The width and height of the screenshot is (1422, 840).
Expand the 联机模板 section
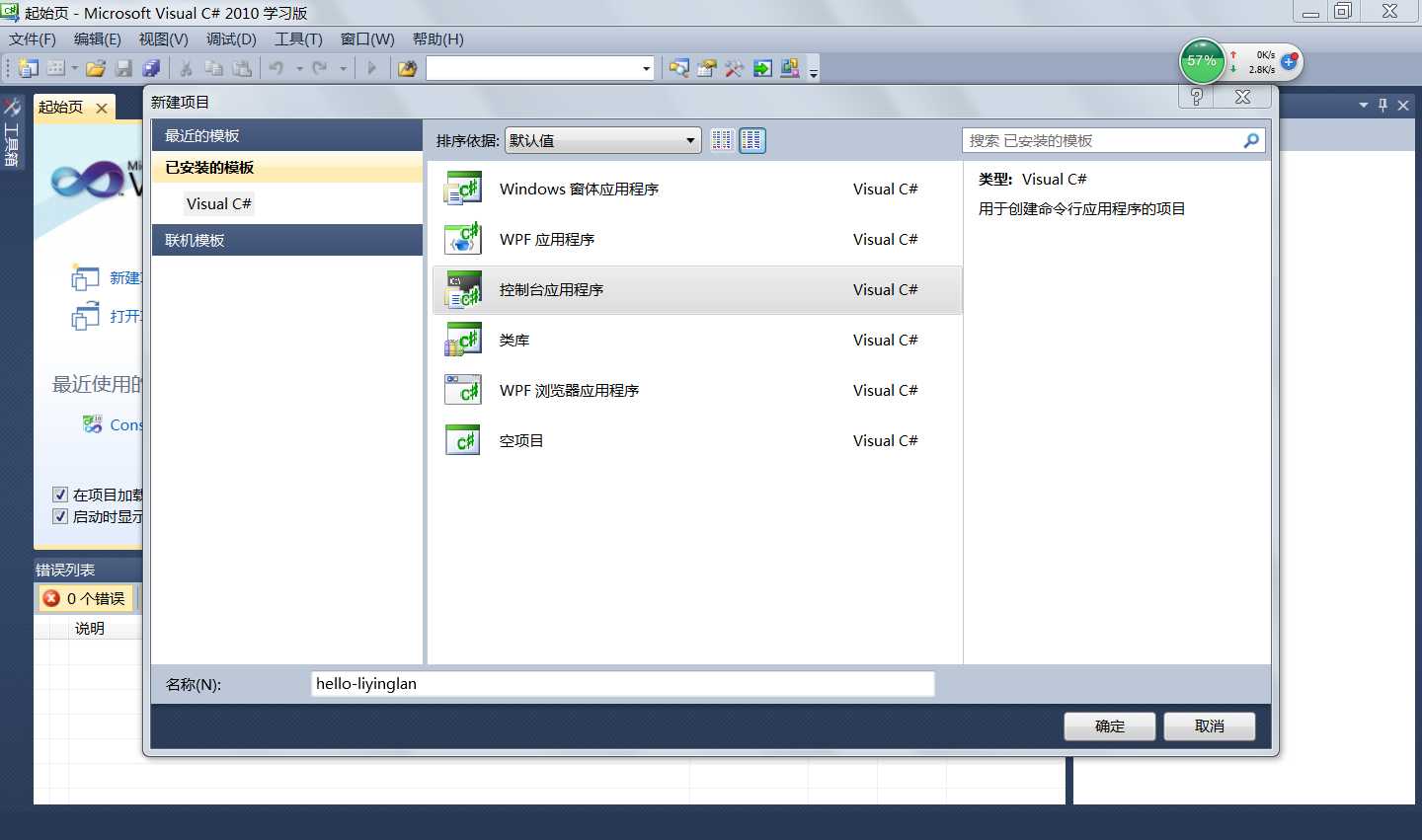click(287, 240)
